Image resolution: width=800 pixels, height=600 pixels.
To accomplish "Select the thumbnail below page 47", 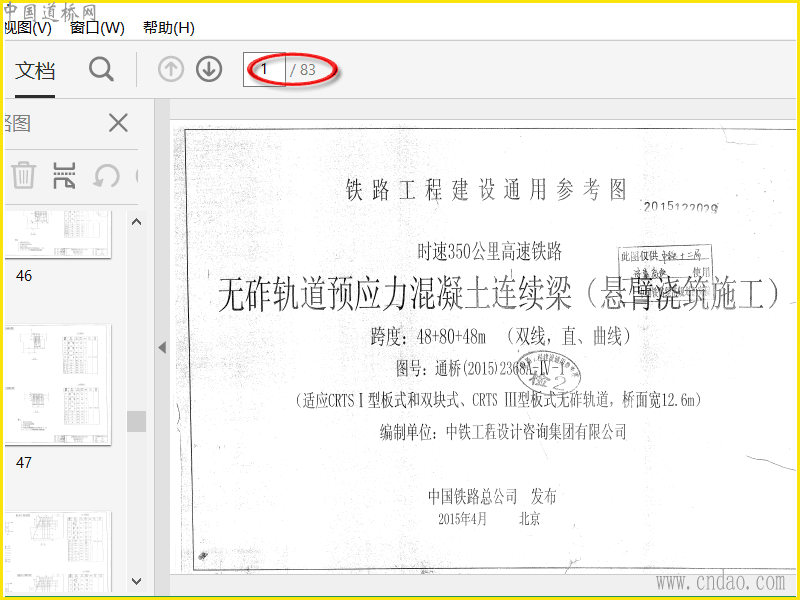I will coord(58,552).
